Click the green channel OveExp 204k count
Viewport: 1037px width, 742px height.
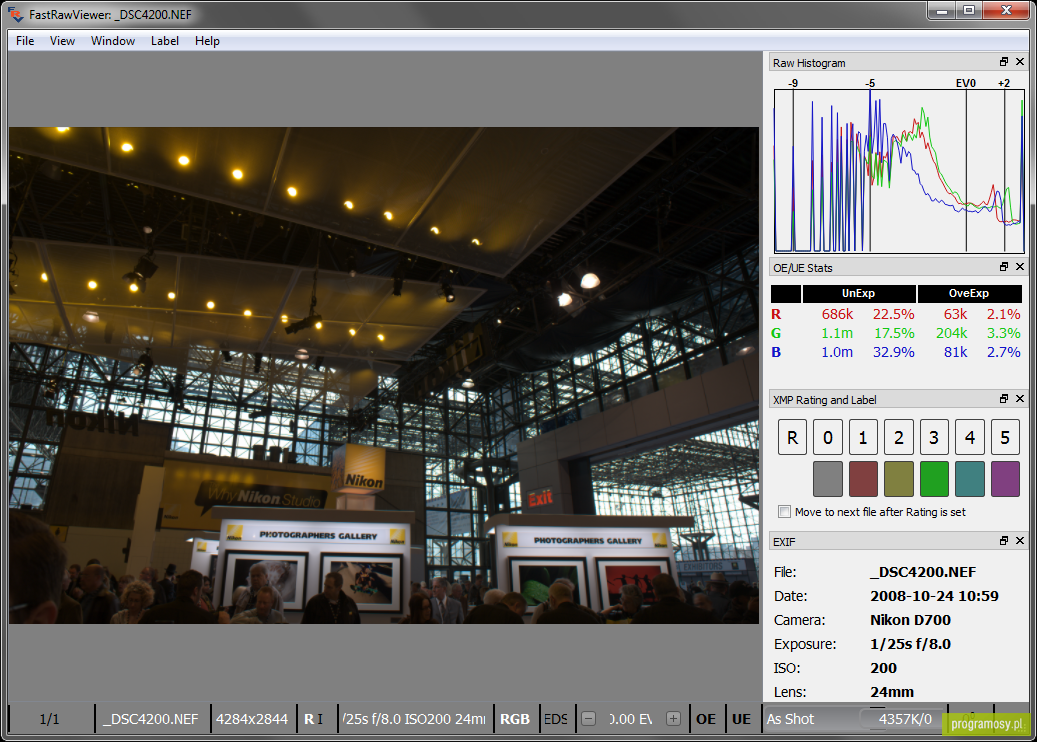click(x=952, y=333)
